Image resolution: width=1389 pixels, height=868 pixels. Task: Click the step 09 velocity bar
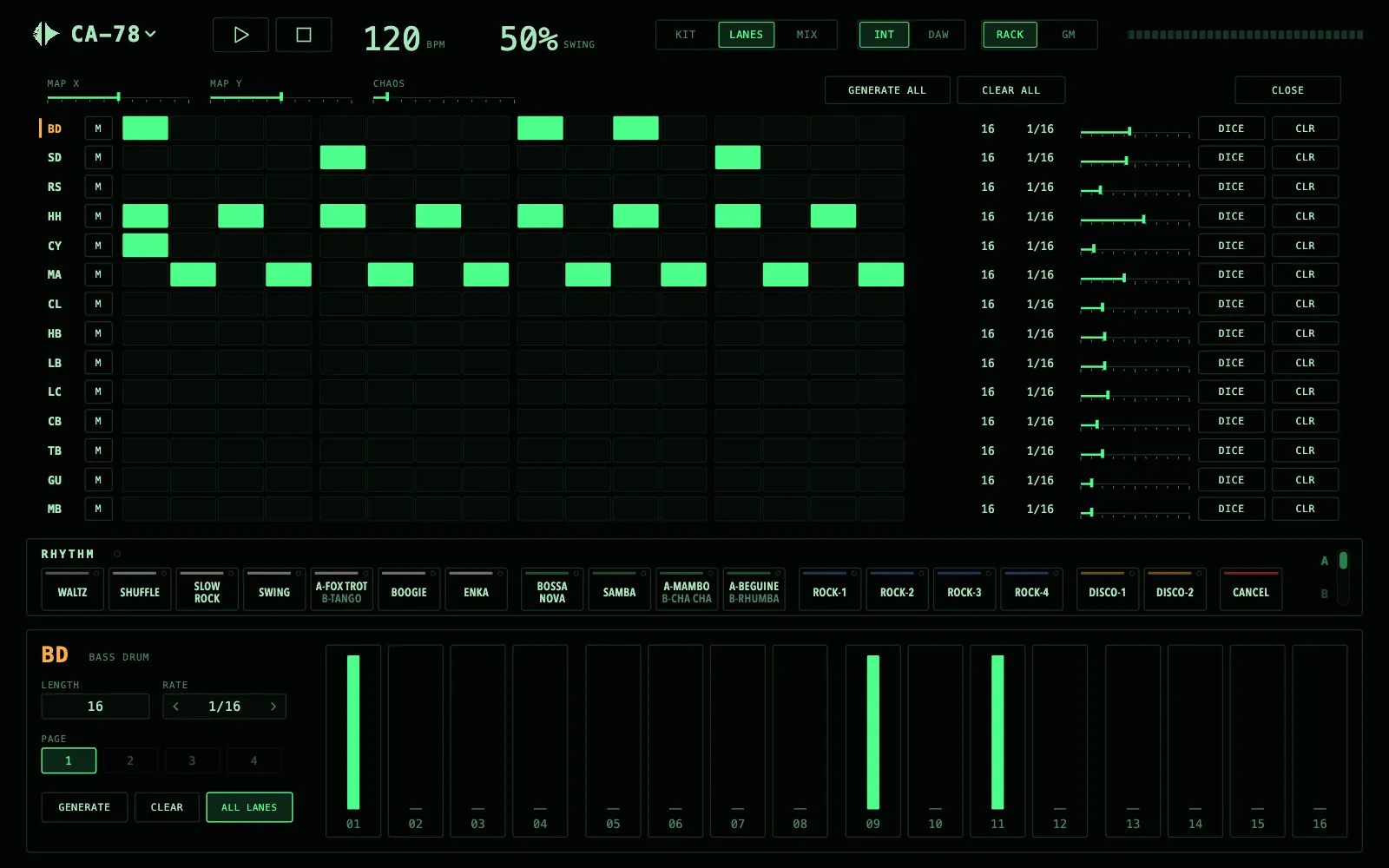(873, 732)
